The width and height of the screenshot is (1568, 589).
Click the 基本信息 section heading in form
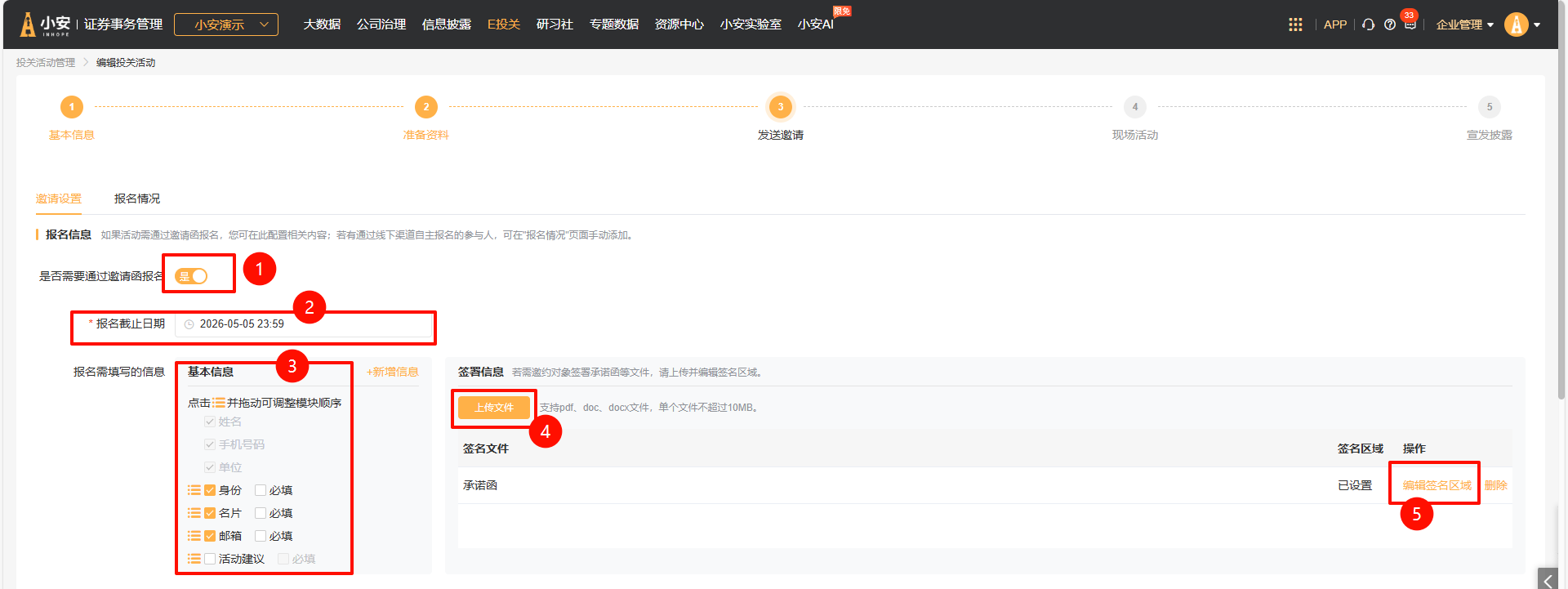coord(211,372)
